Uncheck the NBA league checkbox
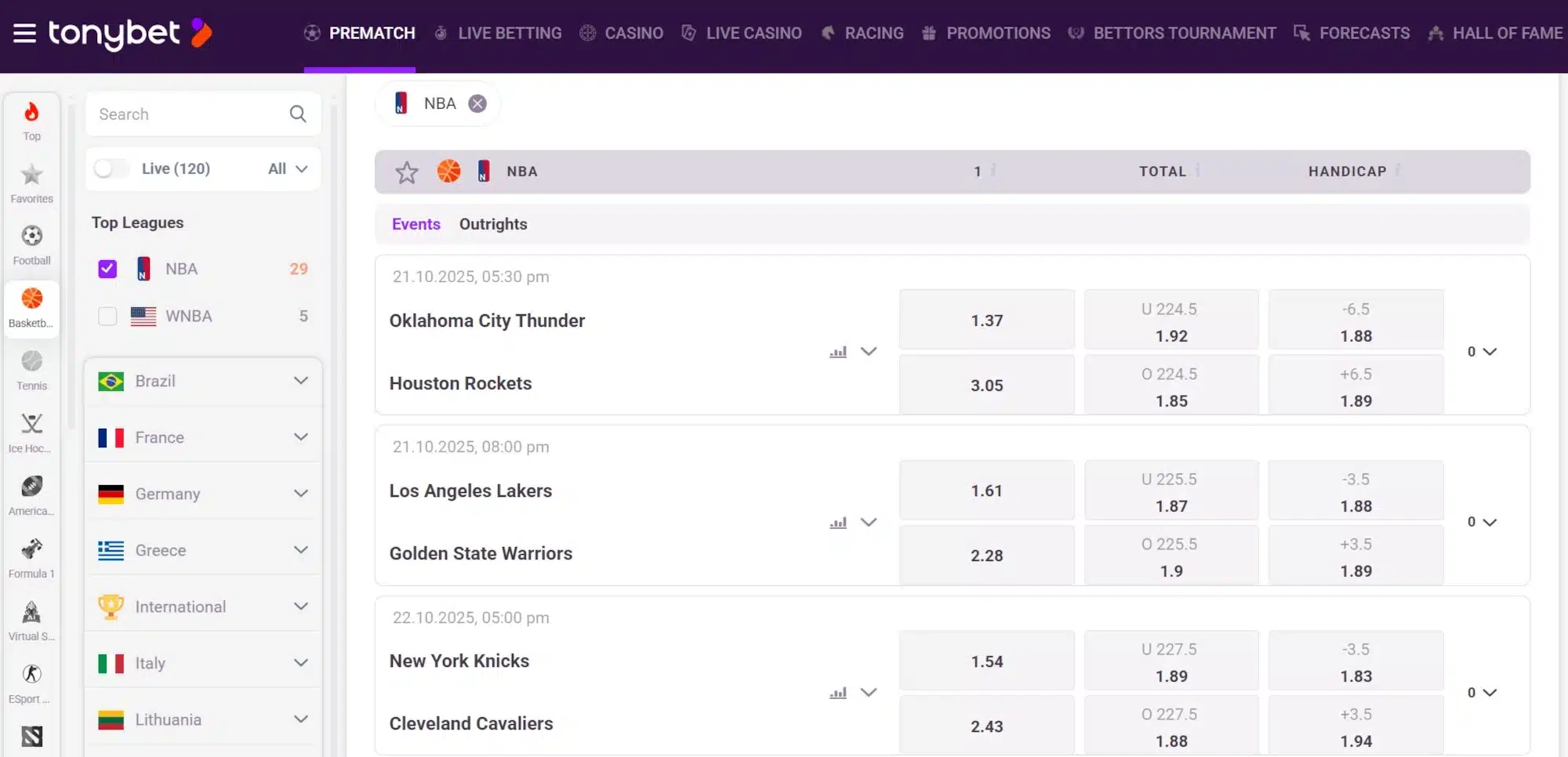1568x757 pixels. pos(107,269)
